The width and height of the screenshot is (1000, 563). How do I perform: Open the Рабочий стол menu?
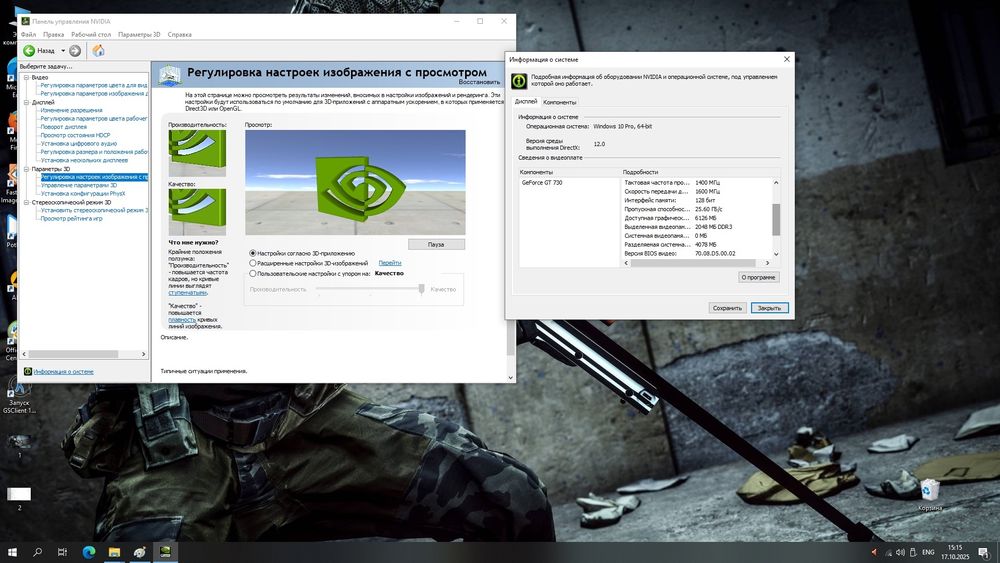click(x=91, y=34)
